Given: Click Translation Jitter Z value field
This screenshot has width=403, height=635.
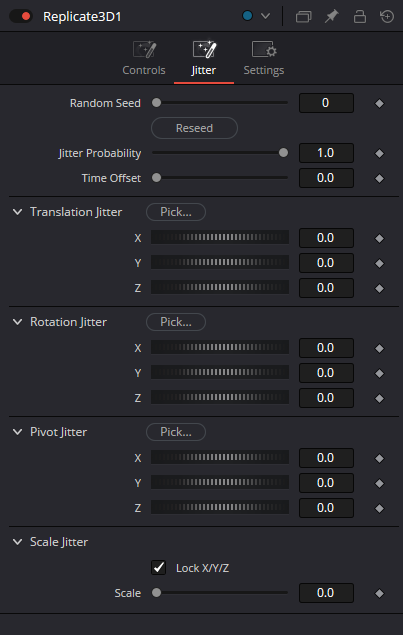Looking at the screenshot, I should [x=326, y=288].
